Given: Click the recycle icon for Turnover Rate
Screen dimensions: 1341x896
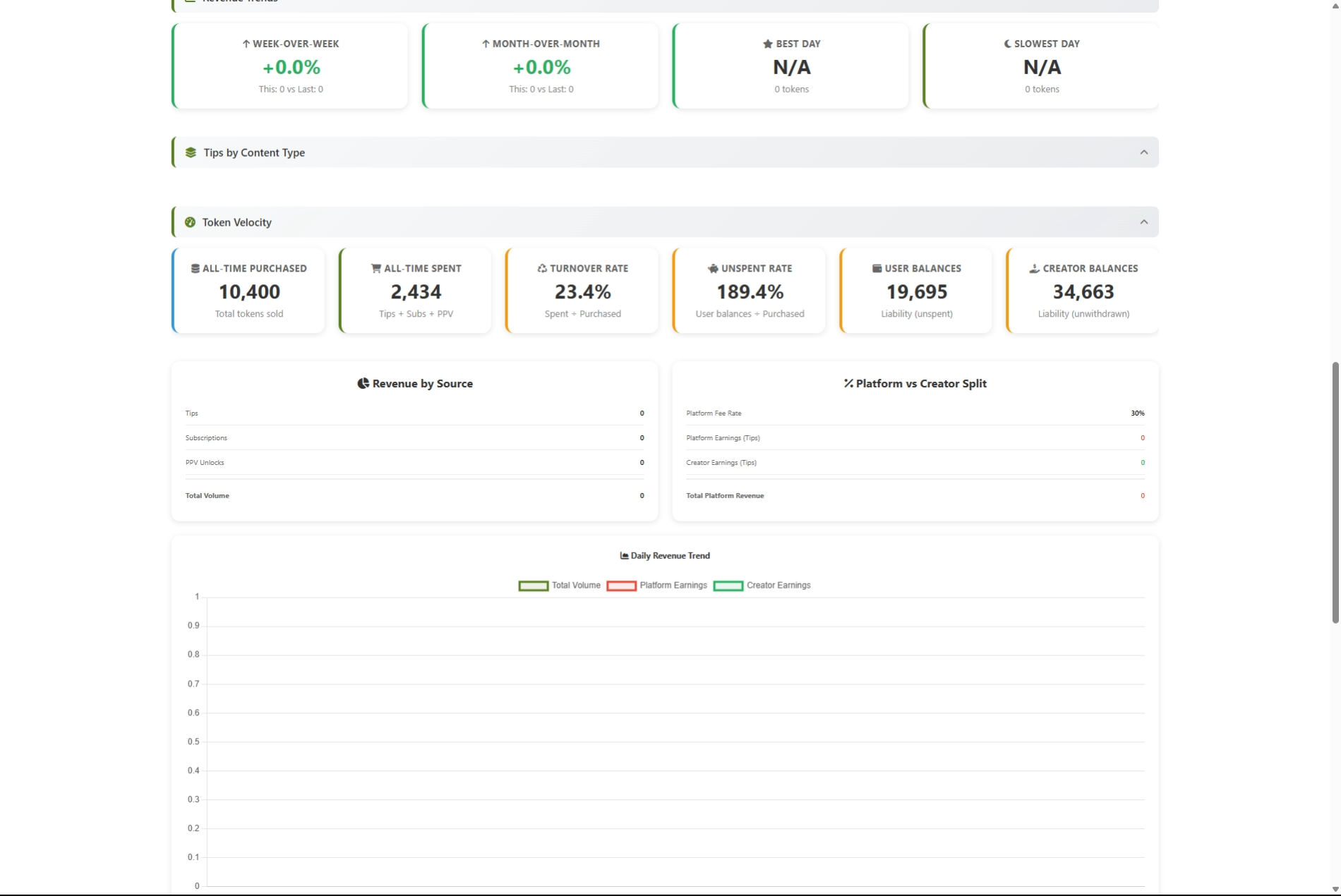Looking at the screenshot, I should click(x=542, y=268).
